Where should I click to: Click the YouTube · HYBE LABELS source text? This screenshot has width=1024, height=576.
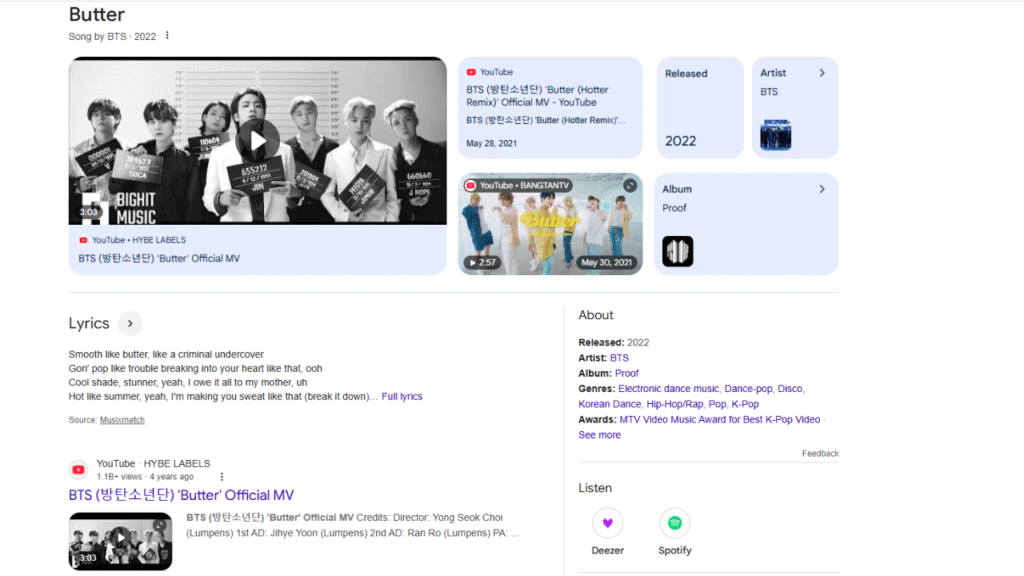coord(153,464)
